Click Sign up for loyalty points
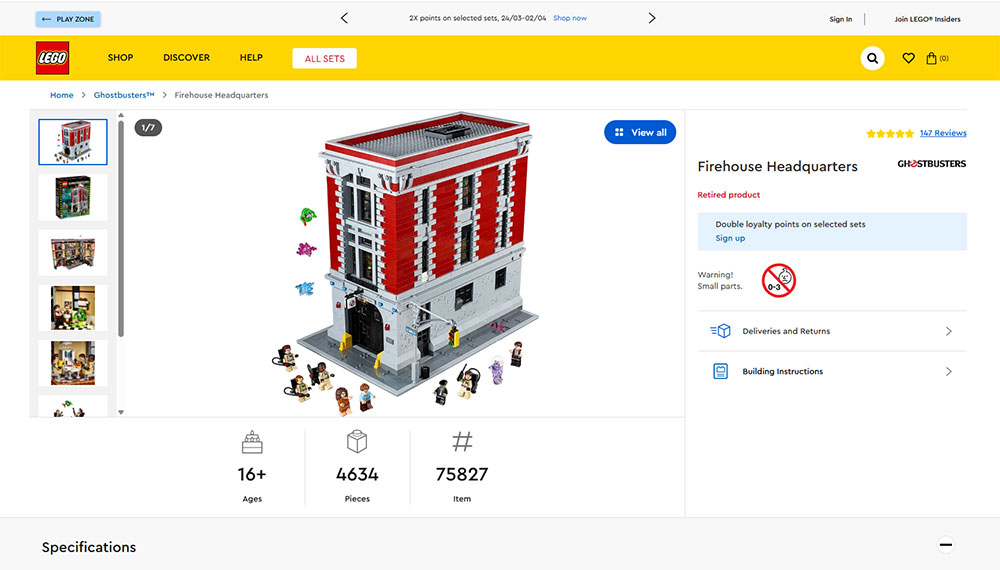The width and height of the screenshot is (1000, 570). coord(730,238)
